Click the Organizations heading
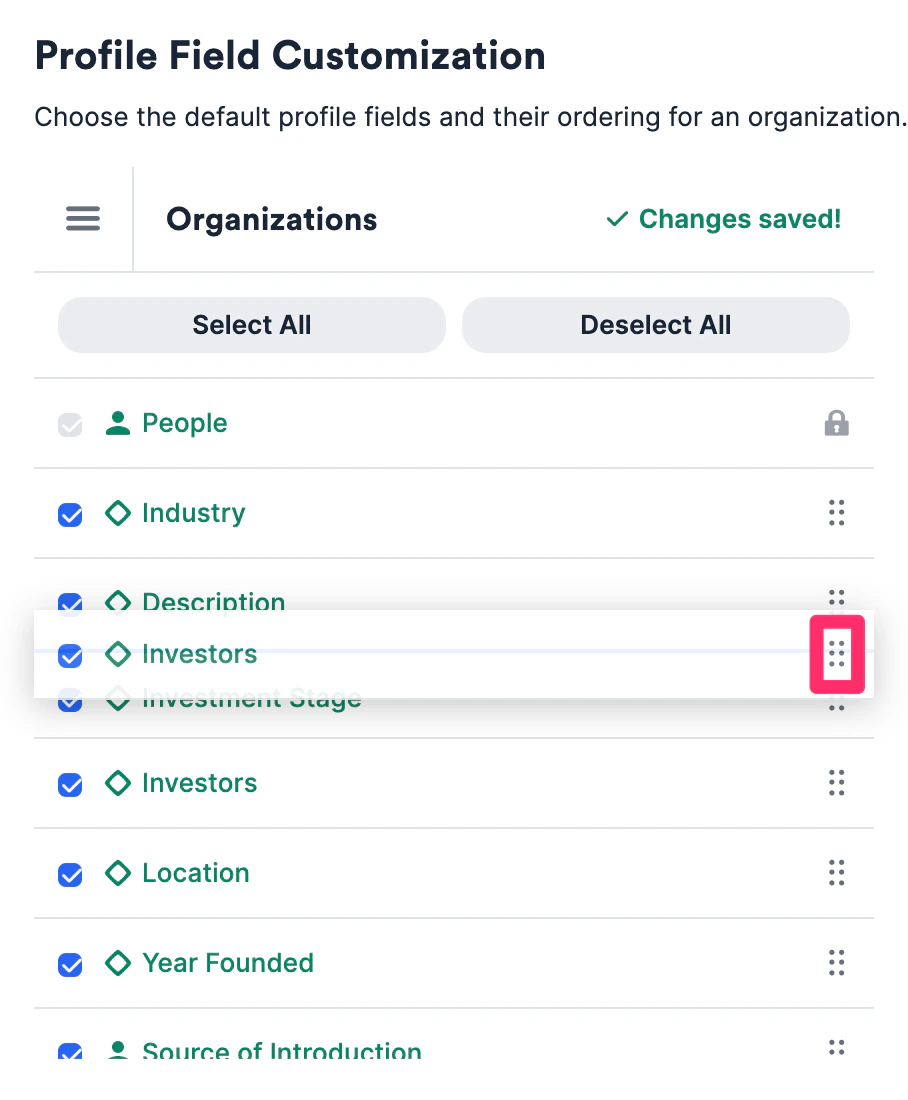Screen dimensions: 908x1100 tap(272, 219)
